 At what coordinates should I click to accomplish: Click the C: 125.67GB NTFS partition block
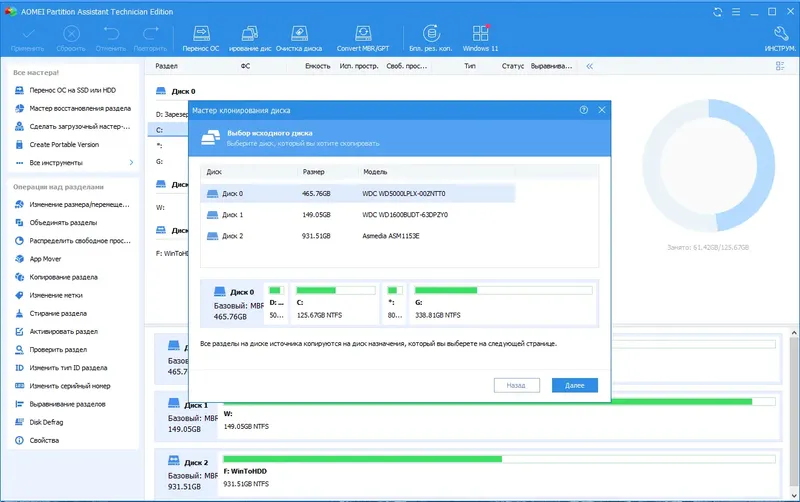335,304
